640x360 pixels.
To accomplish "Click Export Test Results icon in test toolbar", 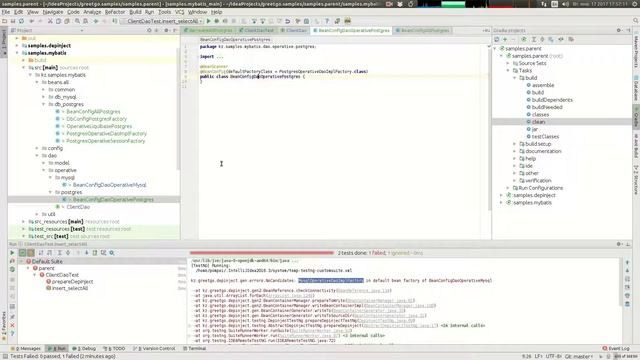I will pos(95,253).
